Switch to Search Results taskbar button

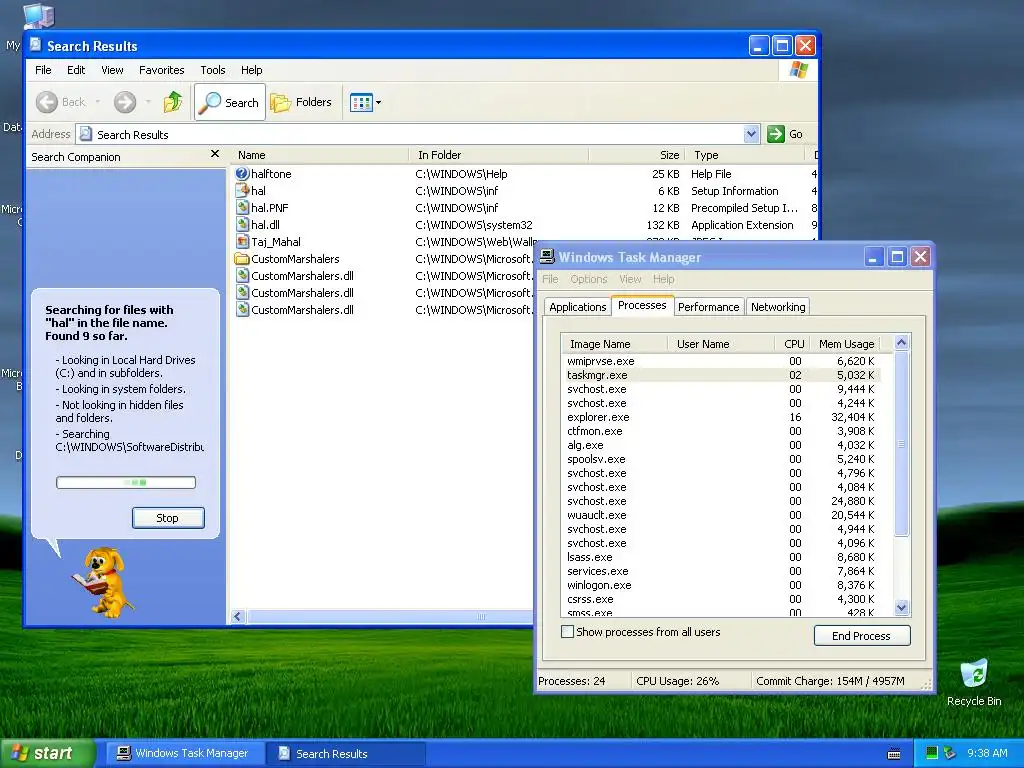tap(345, 753)
